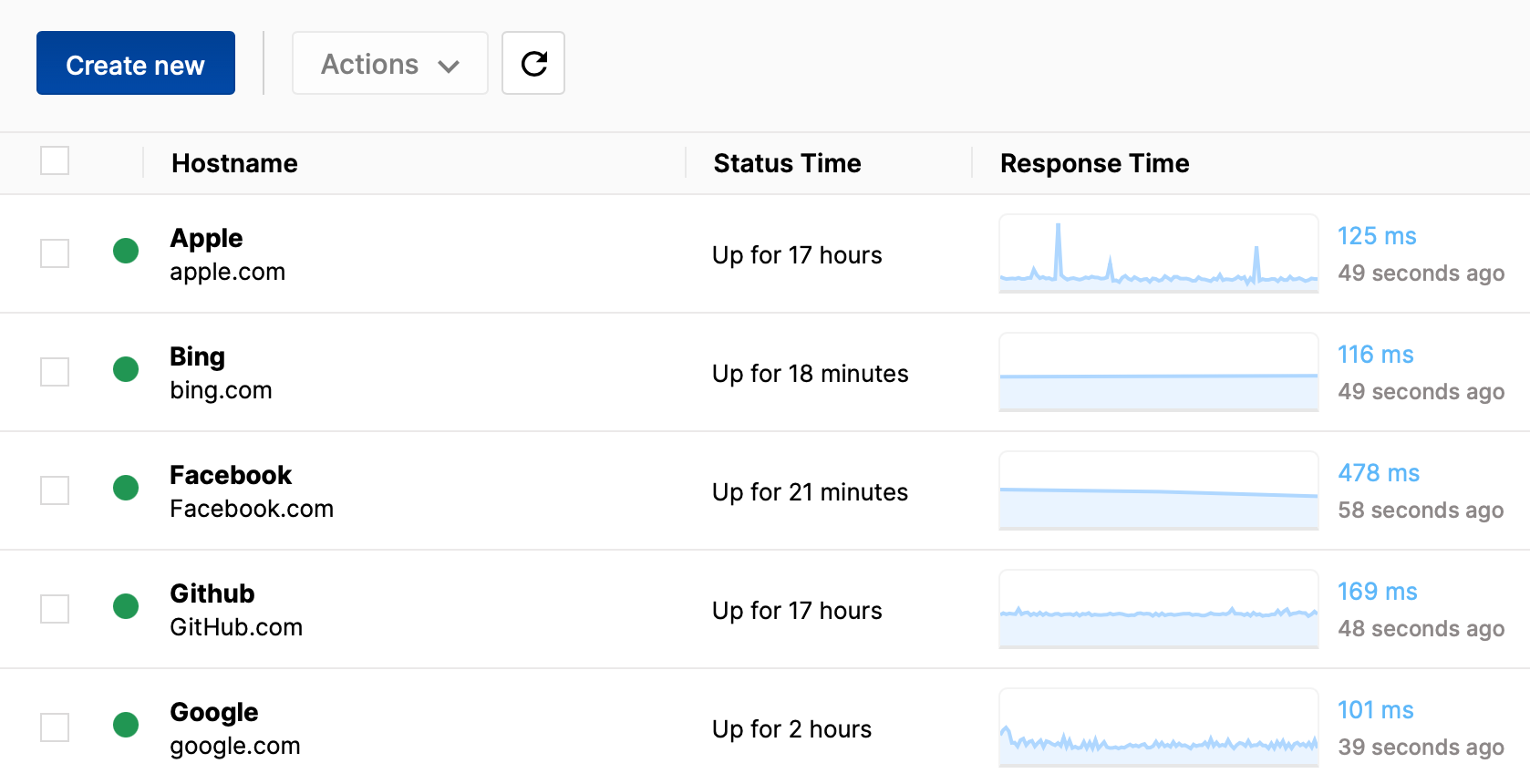Viewport: 1530px width, 784px height.
Task: Sort by the Response Time column header
Action: [1094, 163]
